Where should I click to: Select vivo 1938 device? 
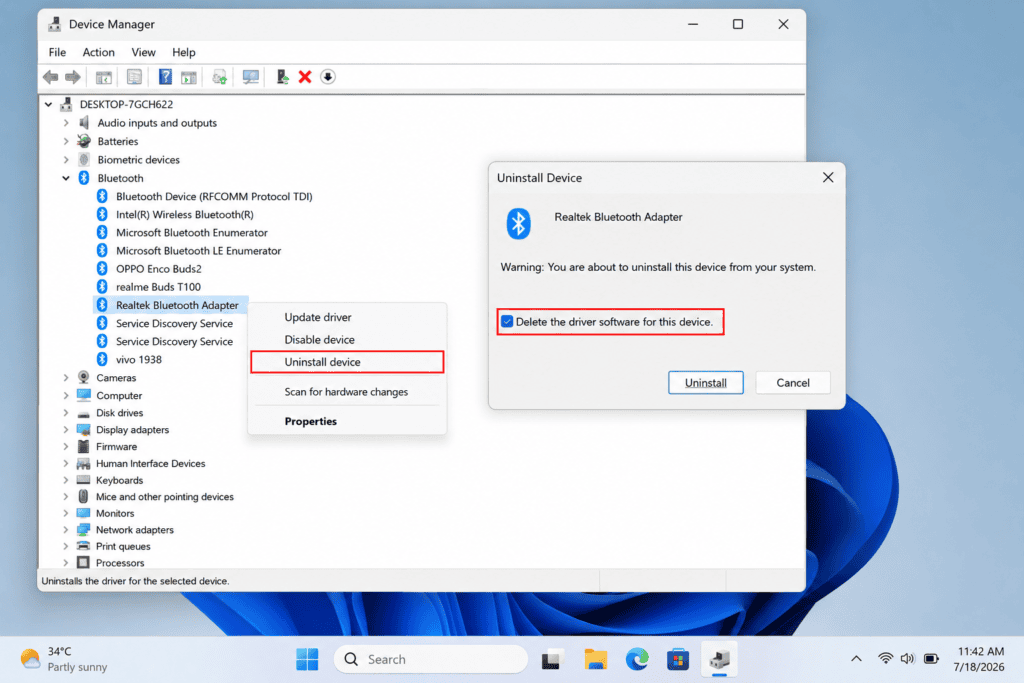pyautogui.click(x=138, y=359)
